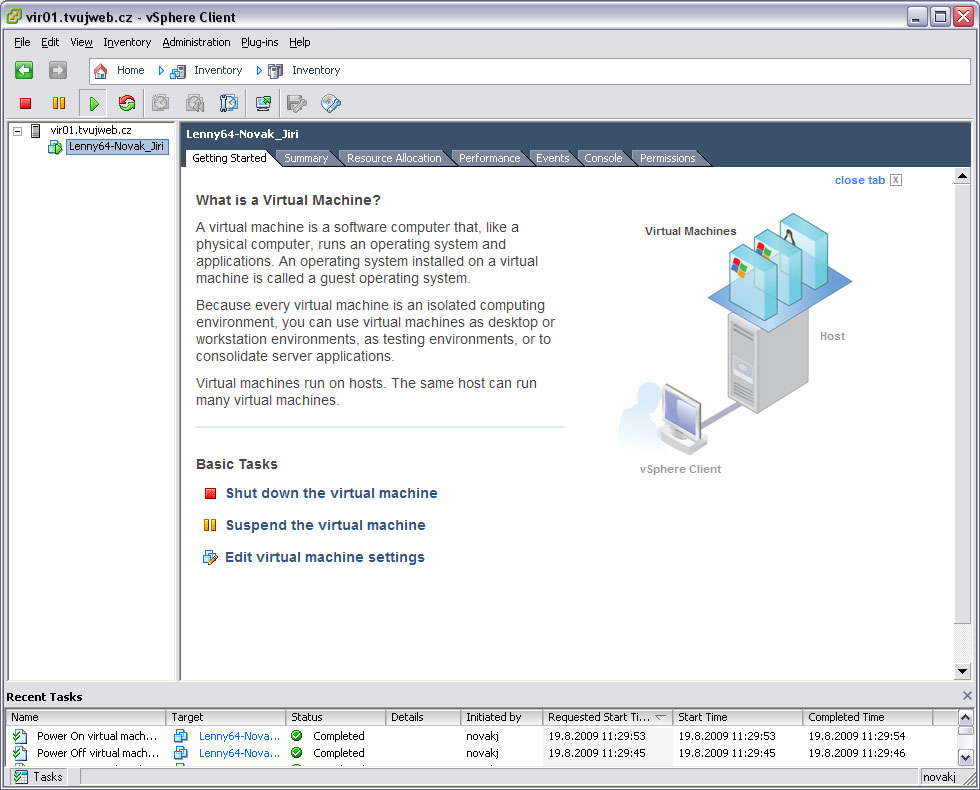Click the green Power On toolbar icon
The height and width of the screenshot is (790, 980).
pyautogui.click(x=93, y=103)
